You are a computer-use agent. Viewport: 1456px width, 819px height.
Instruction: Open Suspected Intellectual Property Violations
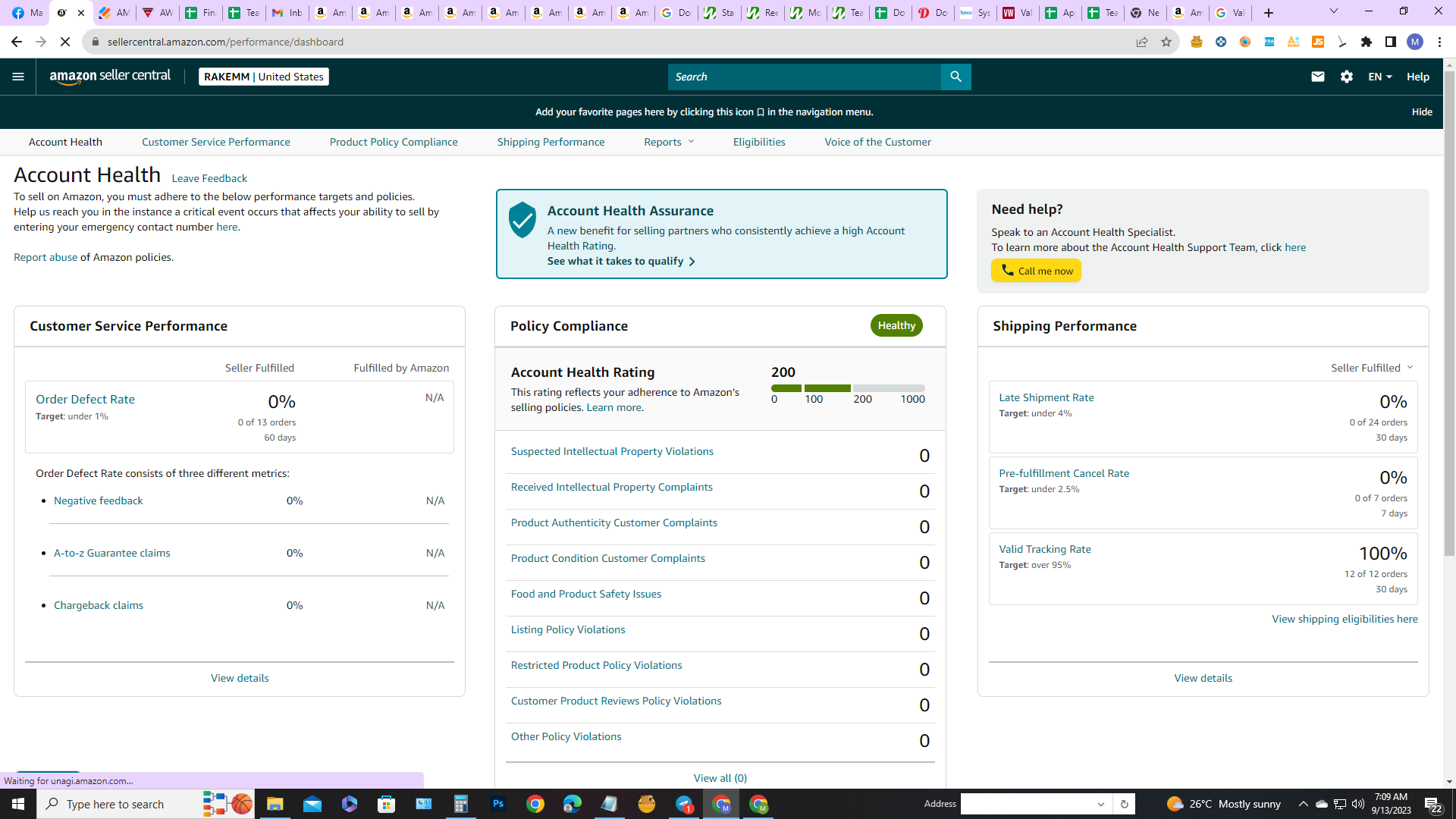tap(612, 451)
